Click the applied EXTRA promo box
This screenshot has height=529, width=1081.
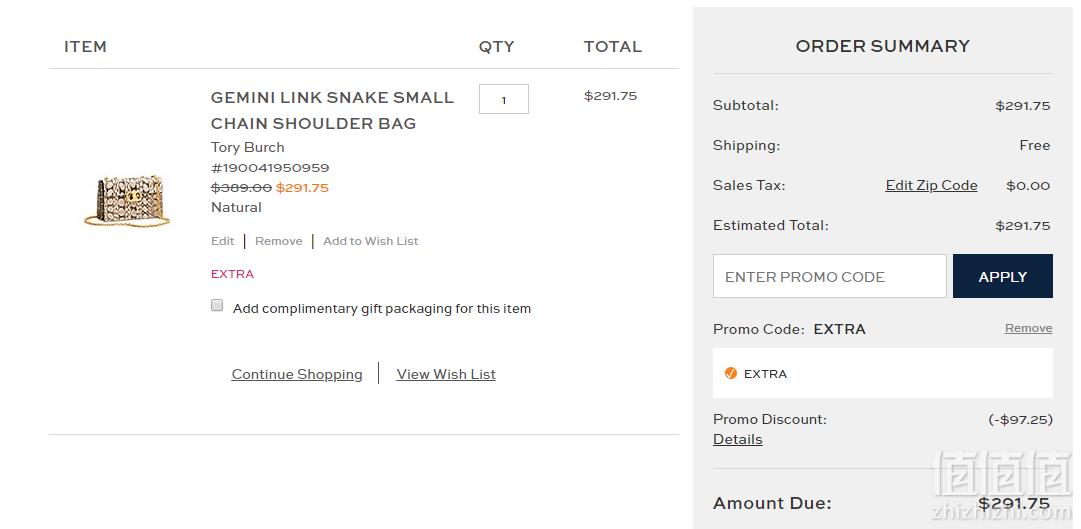(x=882, y=373)
